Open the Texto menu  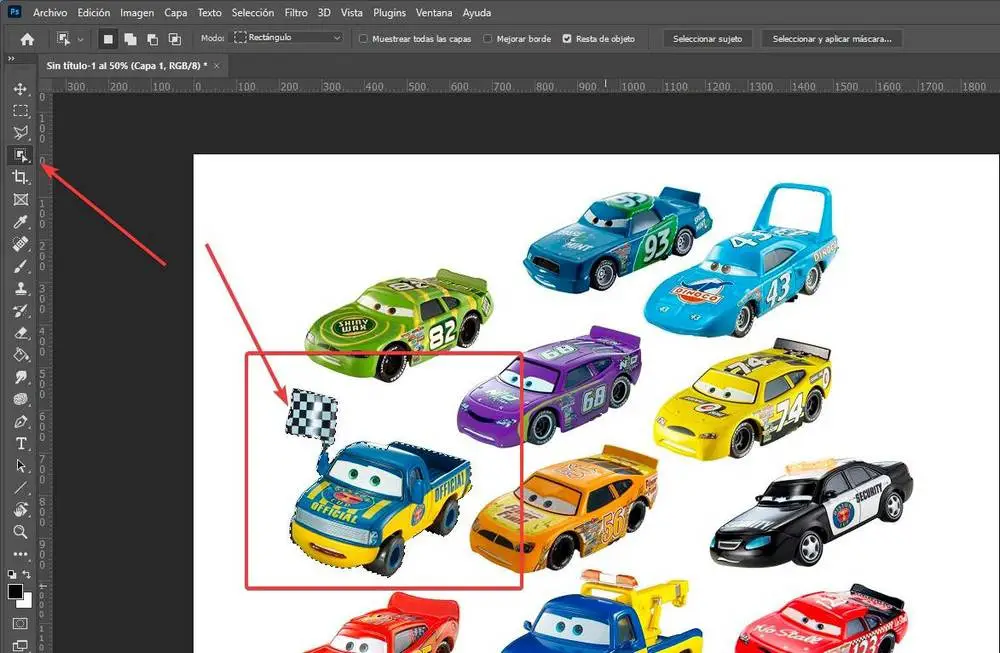(x=209, y=13)
